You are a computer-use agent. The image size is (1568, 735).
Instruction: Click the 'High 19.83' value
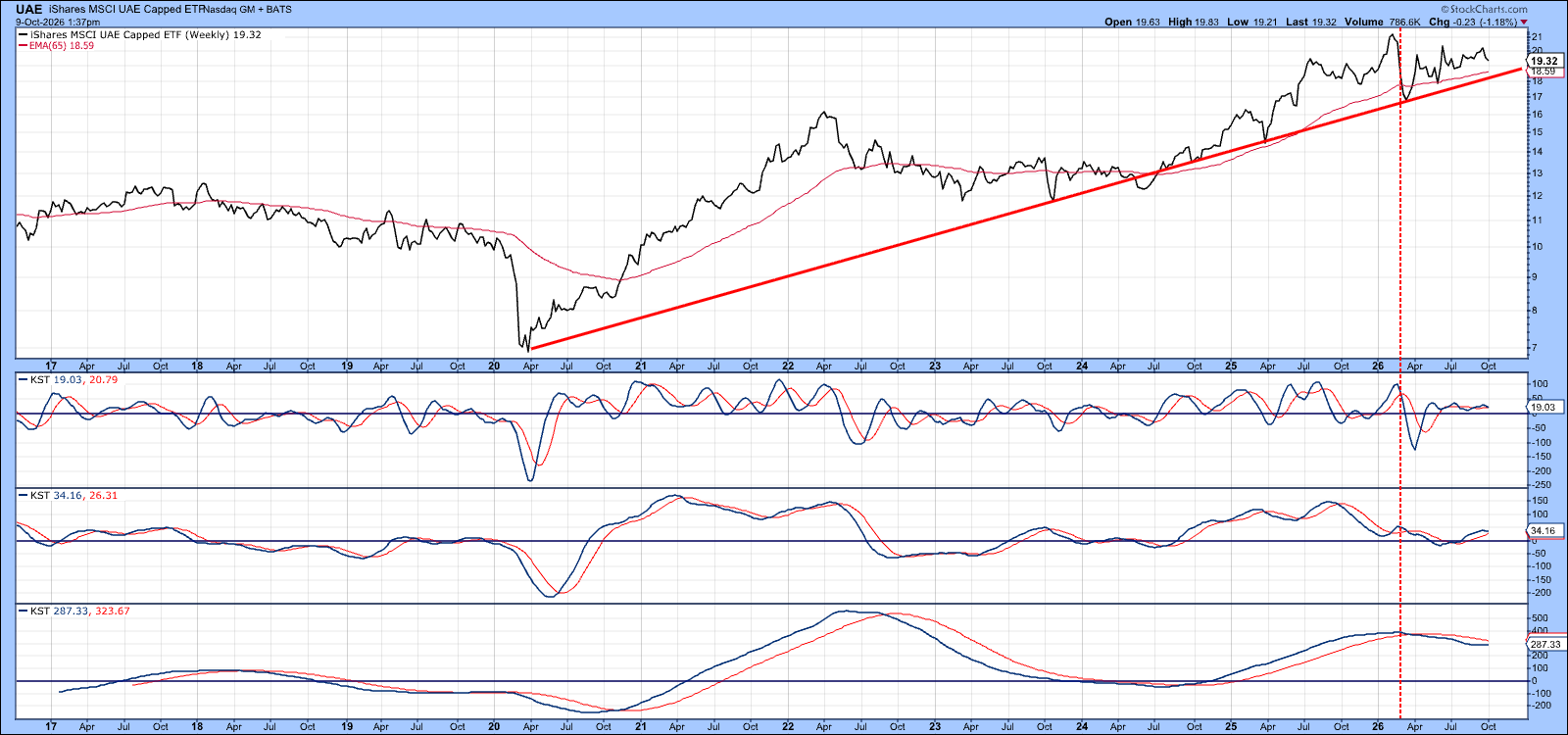pos(1193,22)
